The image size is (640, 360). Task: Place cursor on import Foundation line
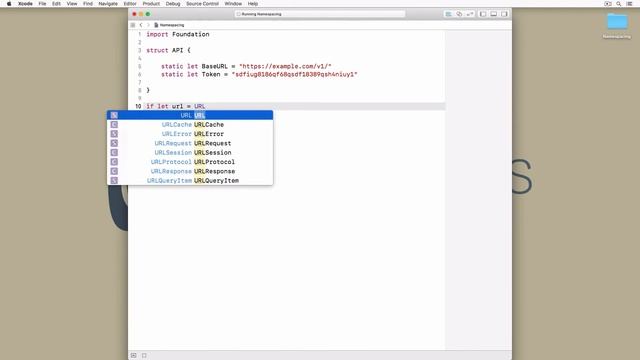coord(178,34)
